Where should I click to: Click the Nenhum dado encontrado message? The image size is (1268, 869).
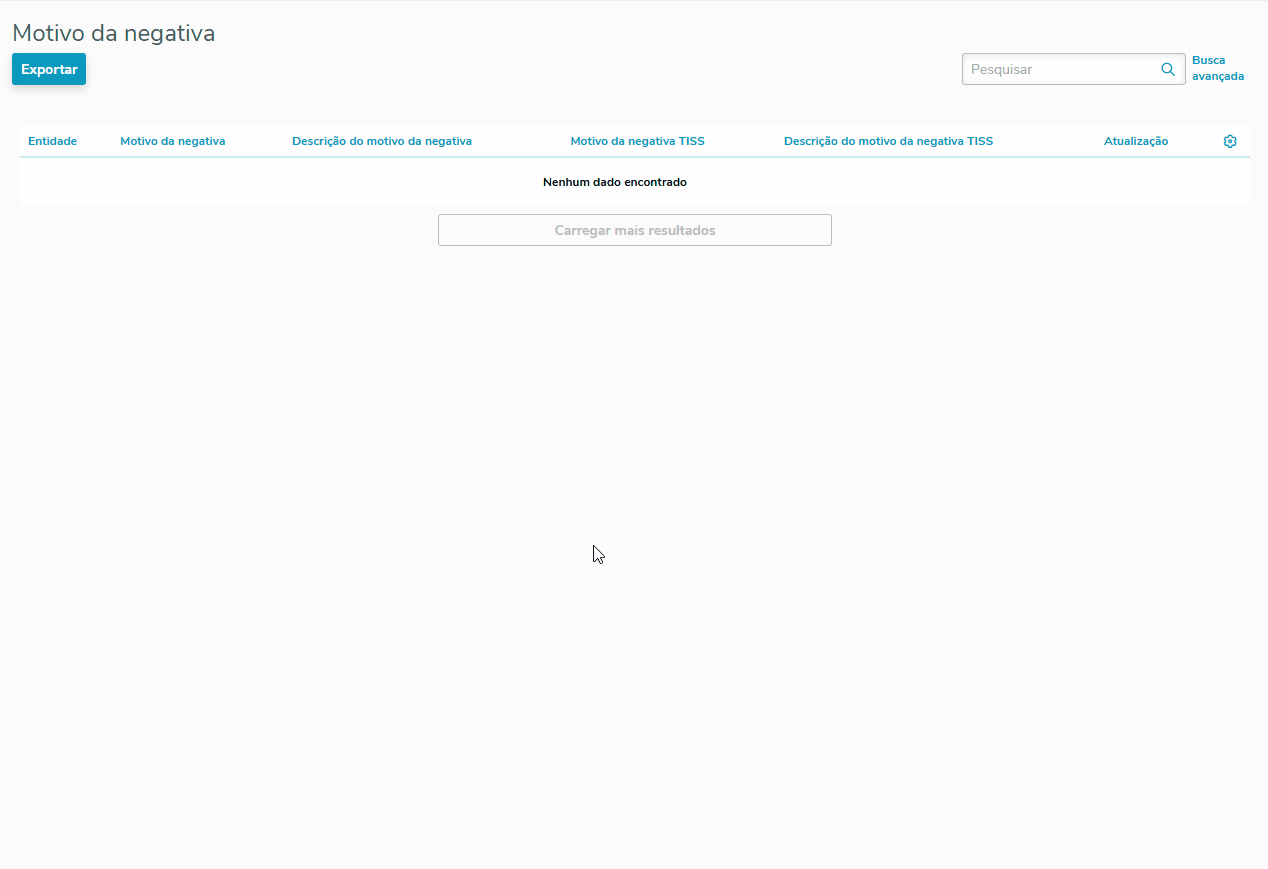pyautogui.click(x=615, y=182)
